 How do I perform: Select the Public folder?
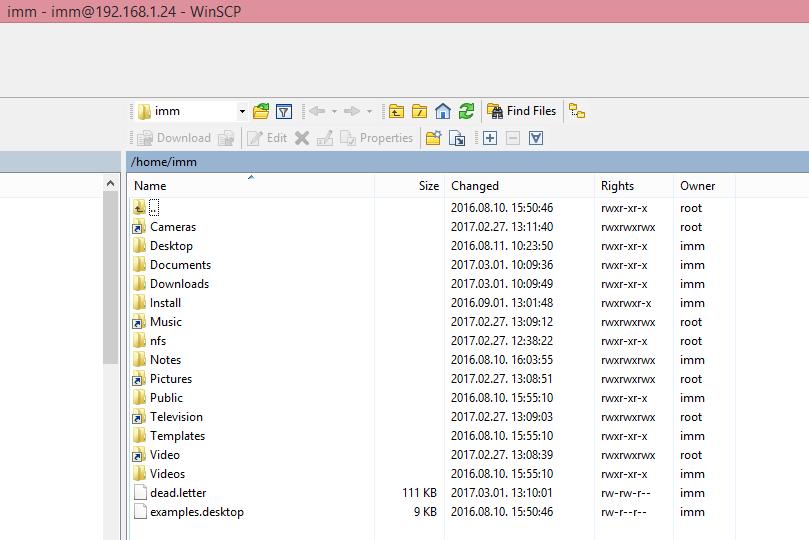(166, 398)
